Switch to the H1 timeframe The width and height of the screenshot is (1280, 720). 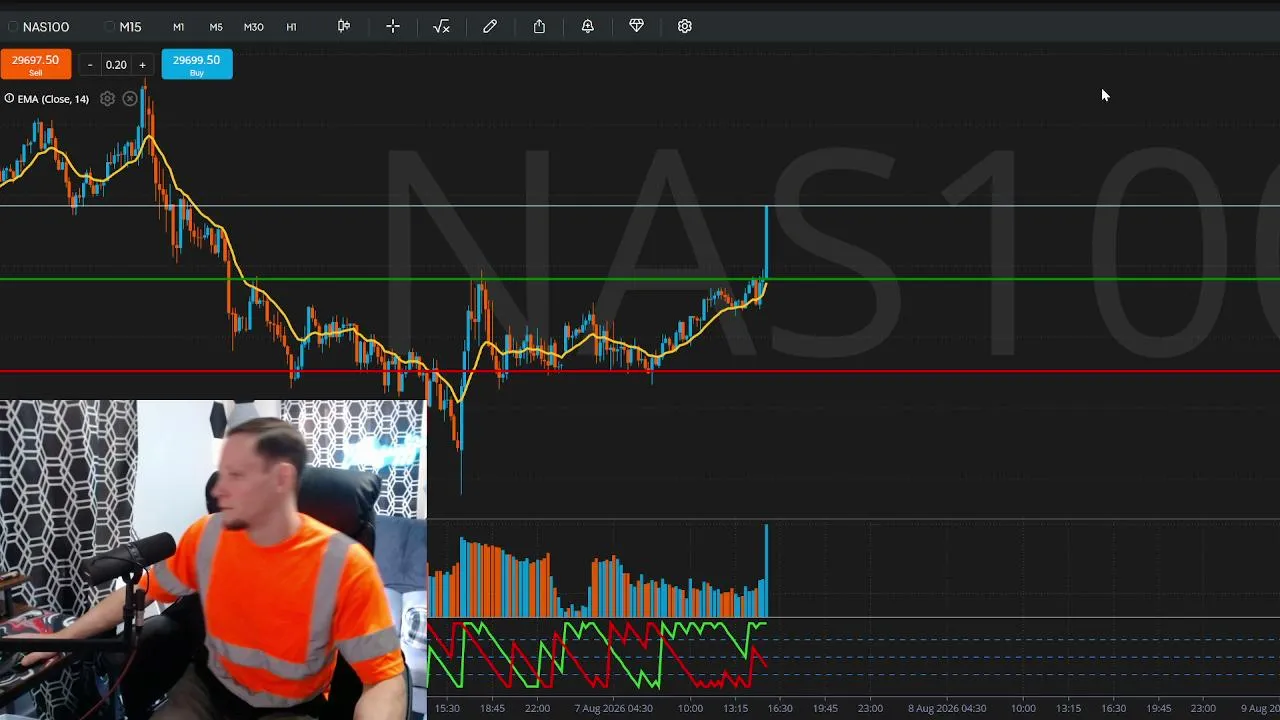point(291,27)
